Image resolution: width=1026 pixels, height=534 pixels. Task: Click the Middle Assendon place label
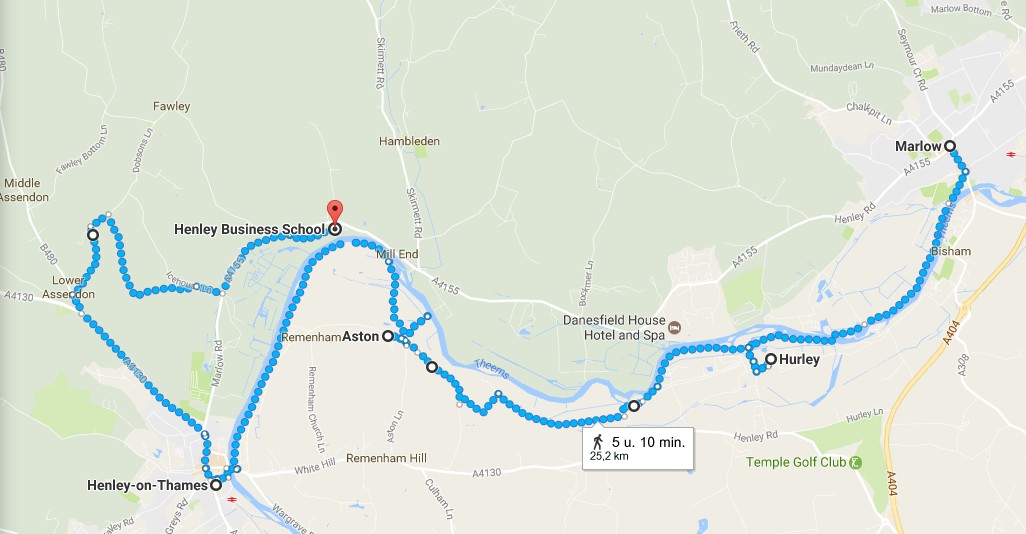point(24,190)
